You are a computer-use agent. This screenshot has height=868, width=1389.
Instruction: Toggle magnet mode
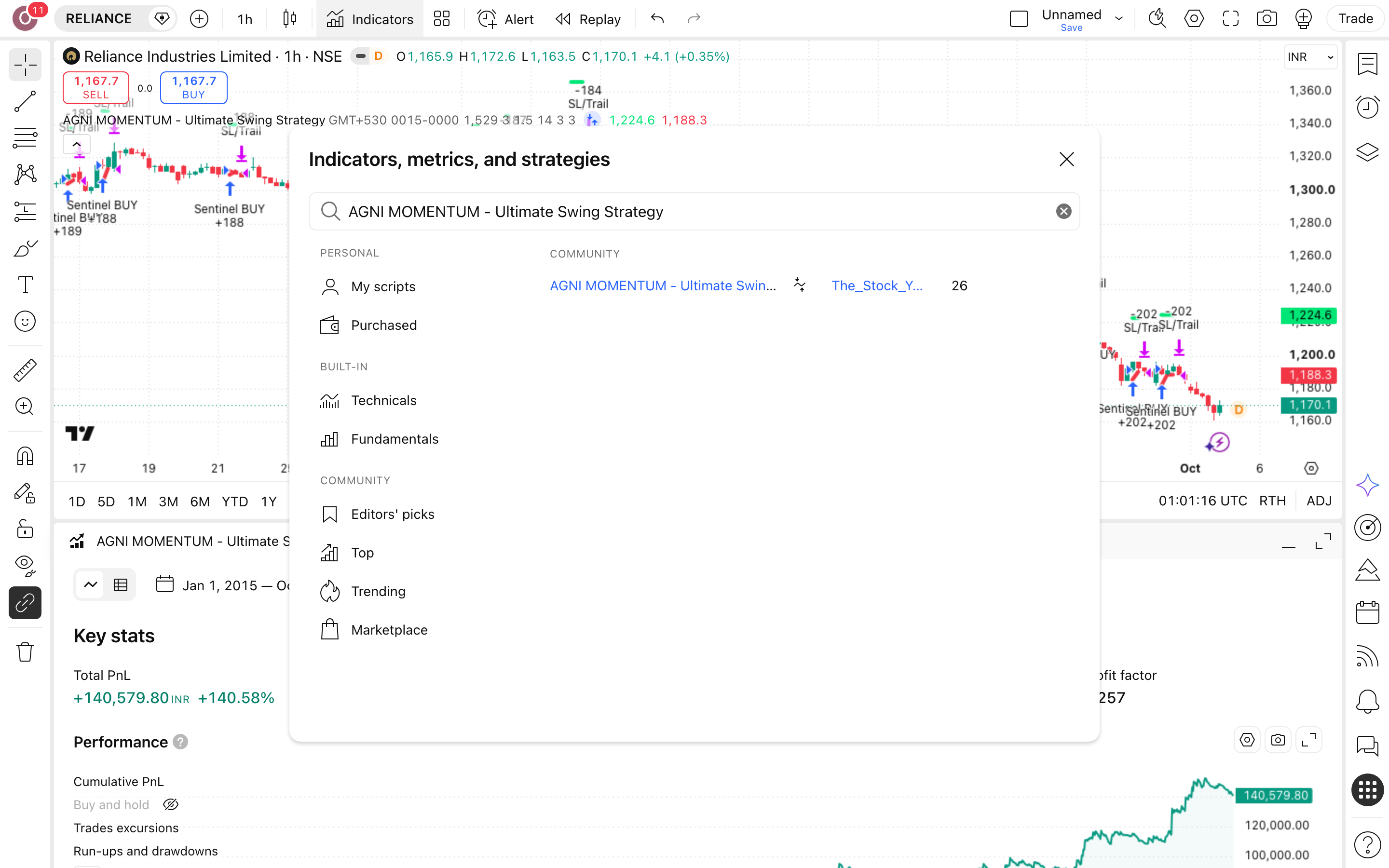[25, 456]
